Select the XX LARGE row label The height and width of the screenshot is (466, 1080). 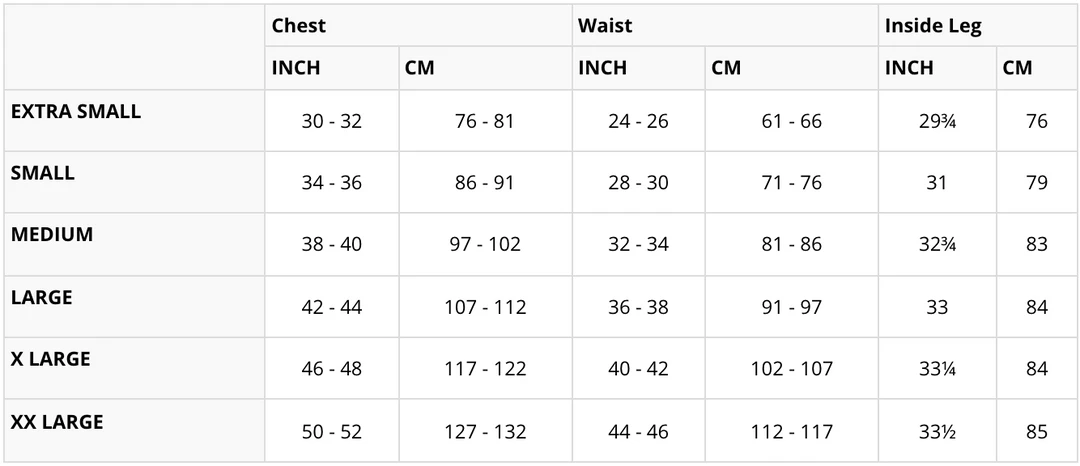click(57, 422)
